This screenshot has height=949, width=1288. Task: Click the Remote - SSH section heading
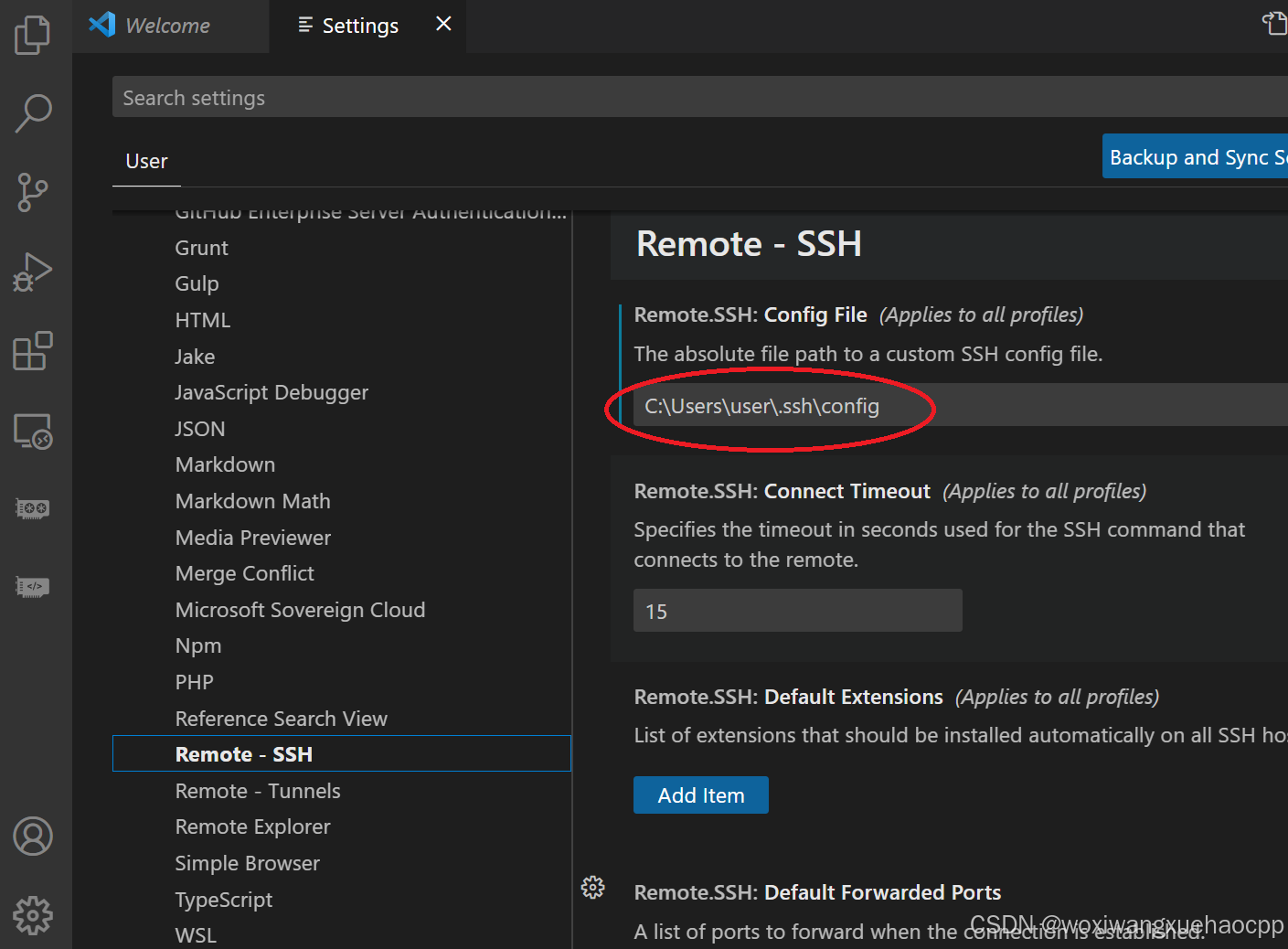coord(749,244)
